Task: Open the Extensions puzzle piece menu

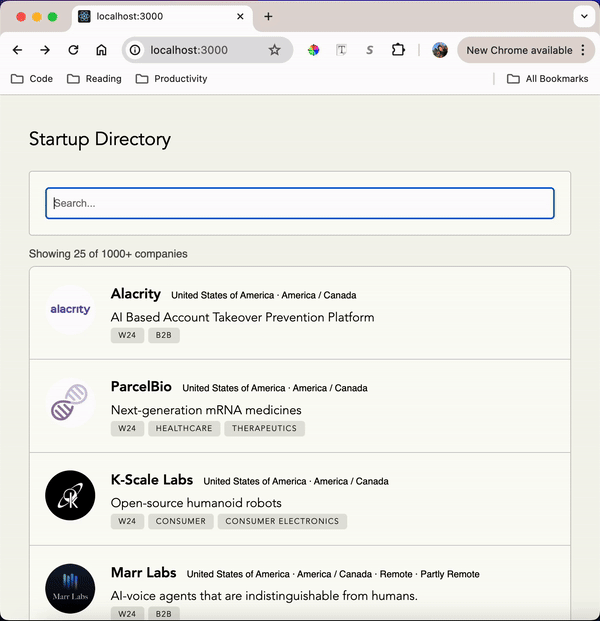Action: coord(398,50)
